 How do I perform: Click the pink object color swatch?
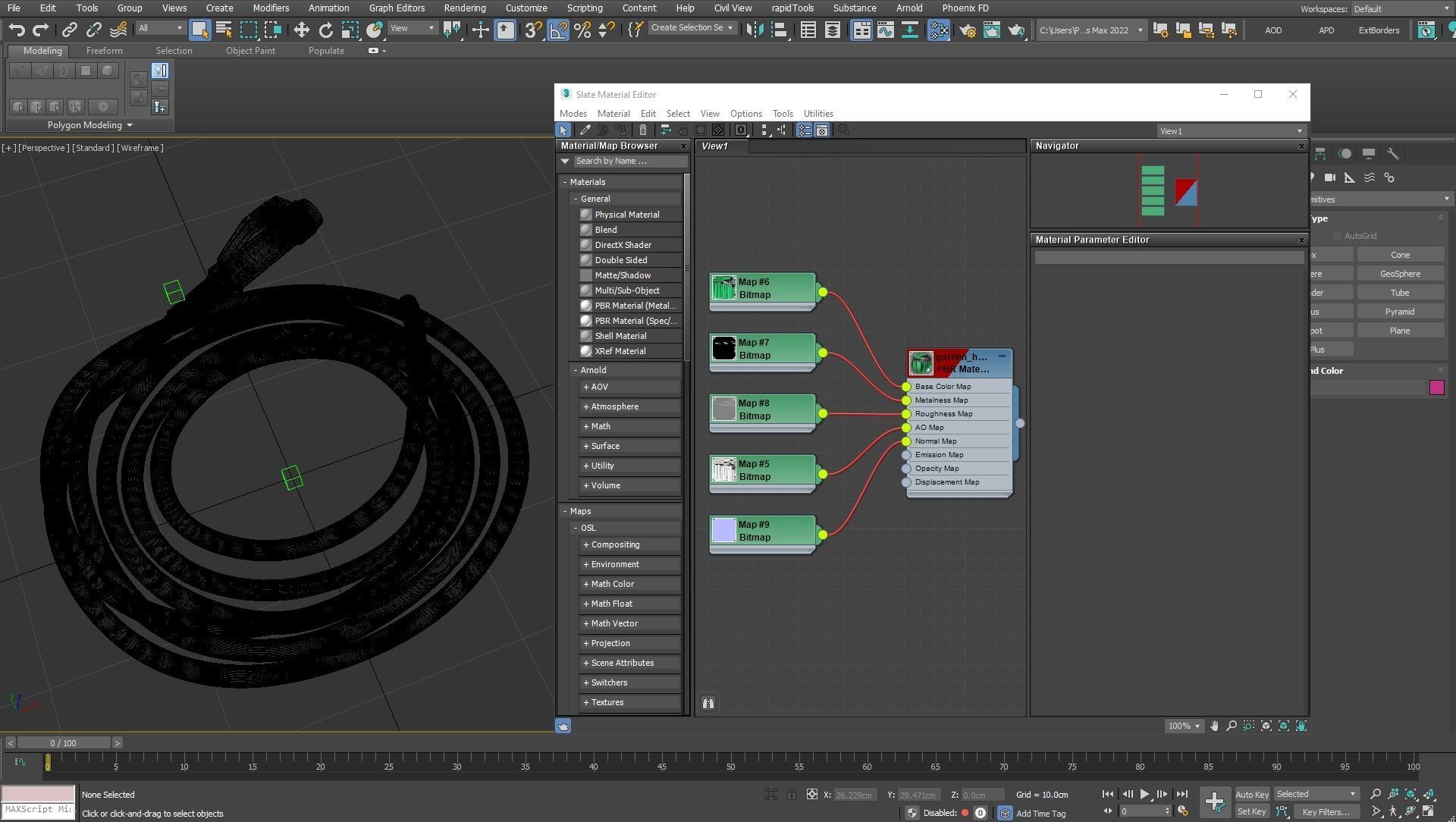coord(1436,387)
